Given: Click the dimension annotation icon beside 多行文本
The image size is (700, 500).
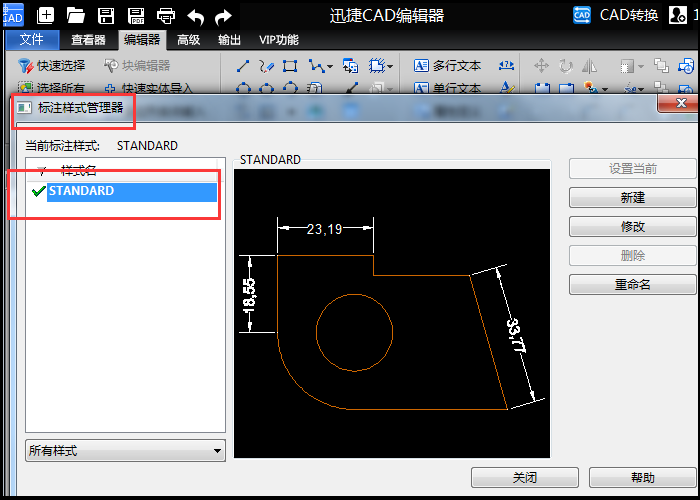Looking at the screenshot, I should click(x=506, y=66).
